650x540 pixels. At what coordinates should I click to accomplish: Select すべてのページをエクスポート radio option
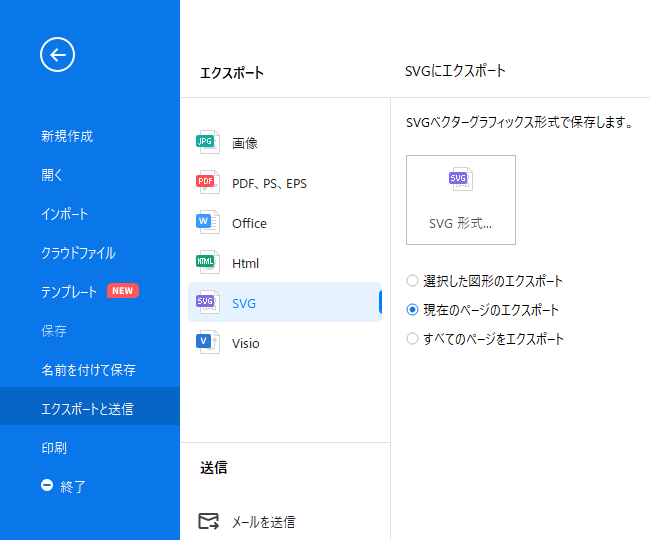point(412,339)
